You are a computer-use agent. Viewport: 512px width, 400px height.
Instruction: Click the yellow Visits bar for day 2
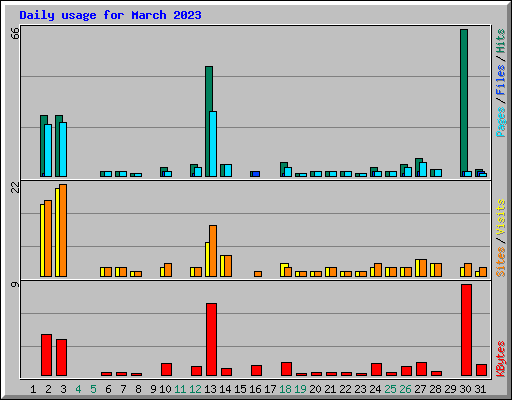click(42, 240)
